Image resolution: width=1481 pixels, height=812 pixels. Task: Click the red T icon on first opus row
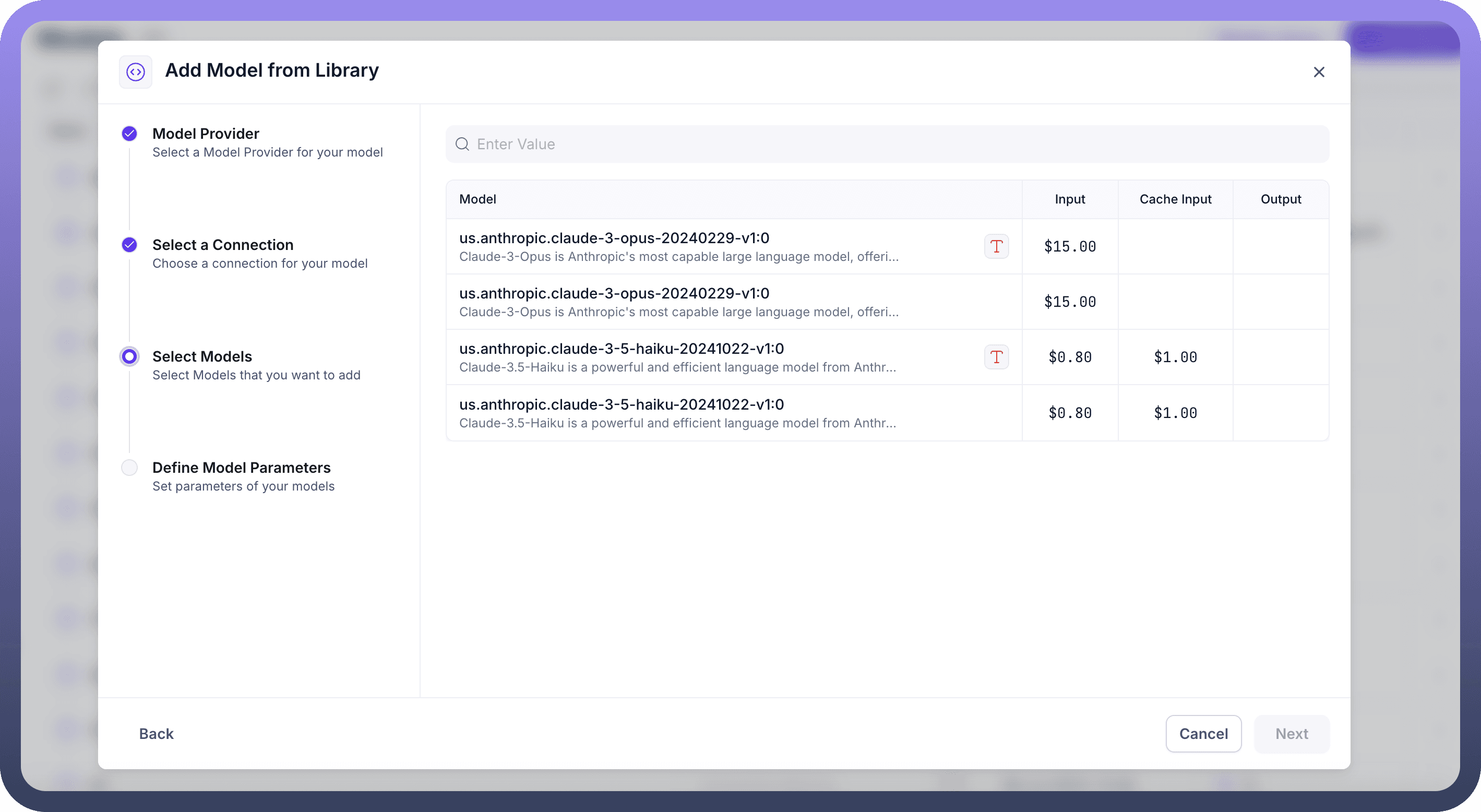(x=996, y=246)
